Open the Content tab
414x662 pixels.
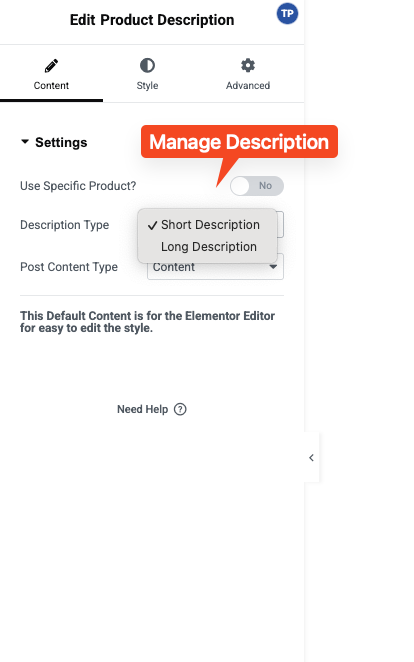(51, 74)
